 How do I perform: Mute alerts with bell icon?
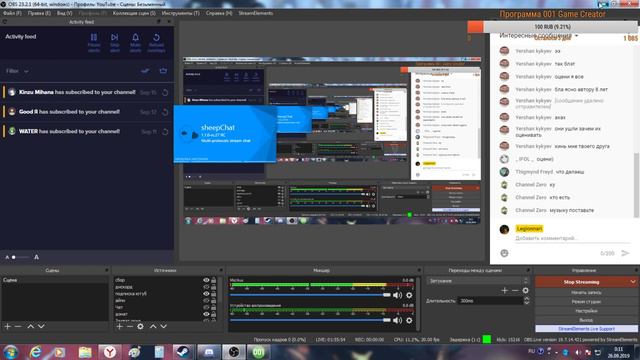point(136,42)
